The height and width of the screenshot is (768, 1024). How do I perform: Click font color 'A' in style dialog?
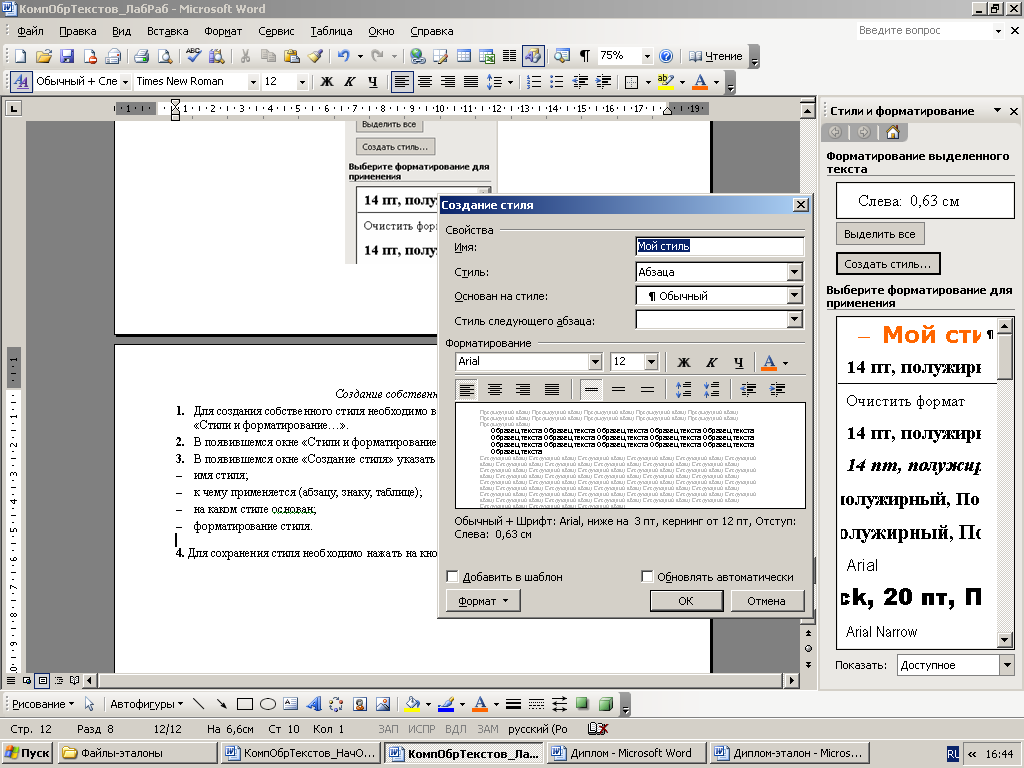pyautogui.click(x=769, y=362)
